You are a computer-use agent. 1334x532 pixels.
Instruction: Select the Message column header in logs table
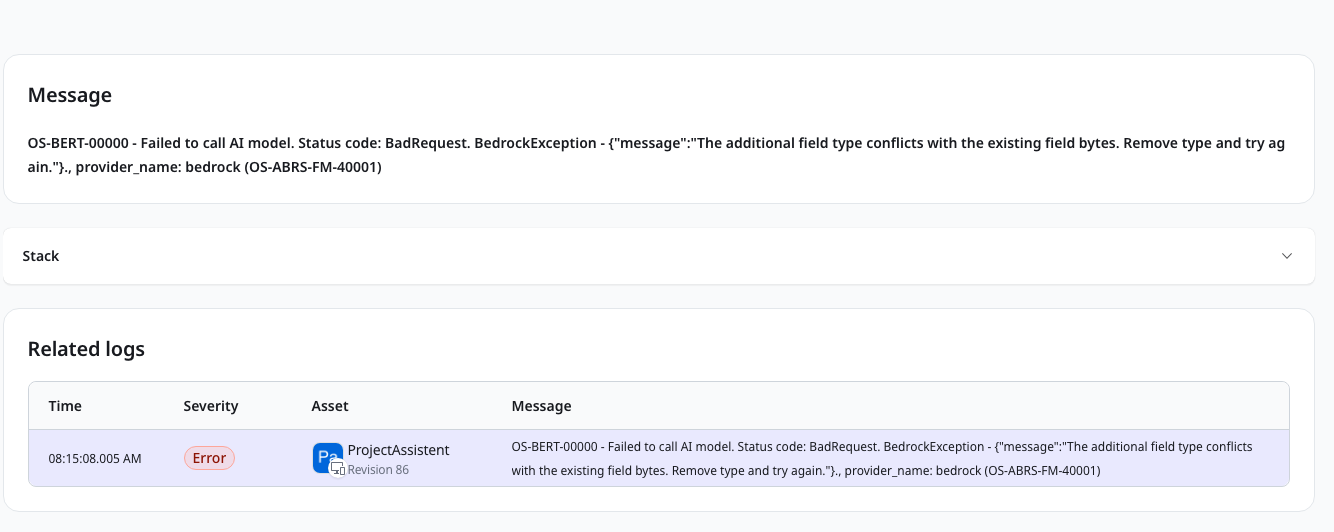click(541, 406)
